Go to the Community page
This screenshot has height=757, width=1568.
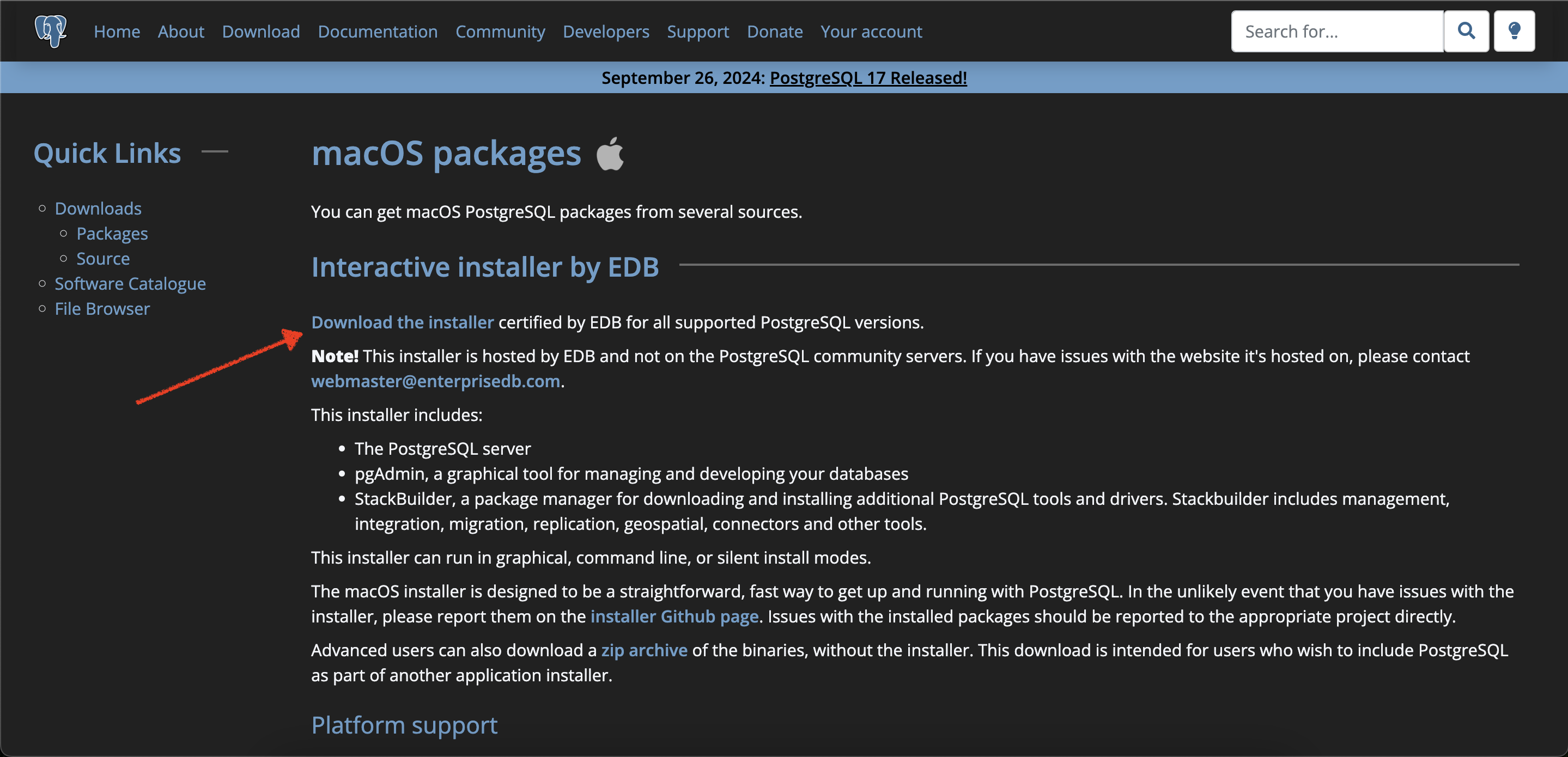click(500, 32)
